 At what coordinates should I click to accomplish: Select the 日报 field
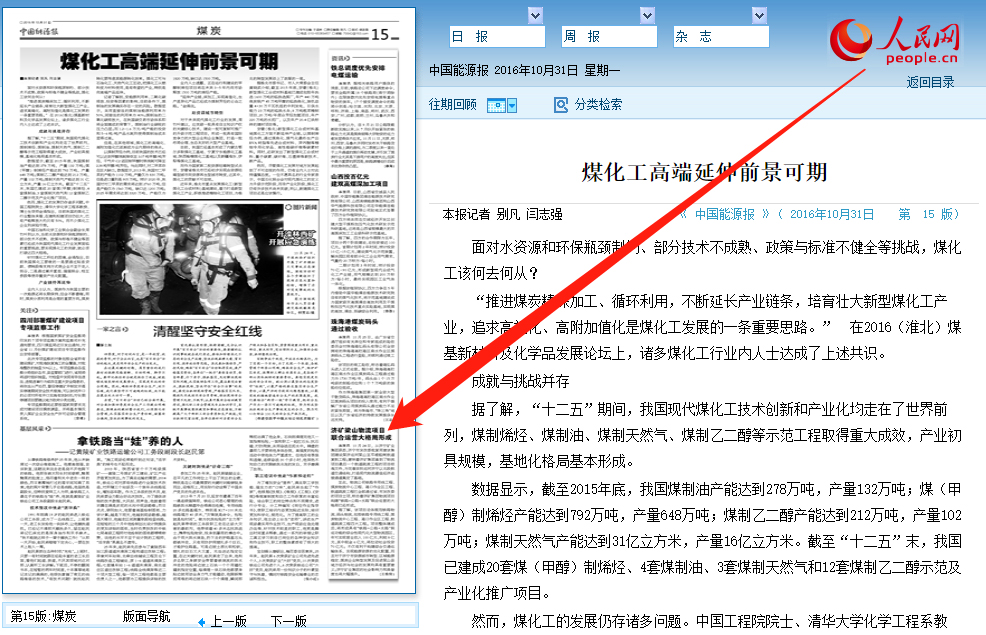497,36
